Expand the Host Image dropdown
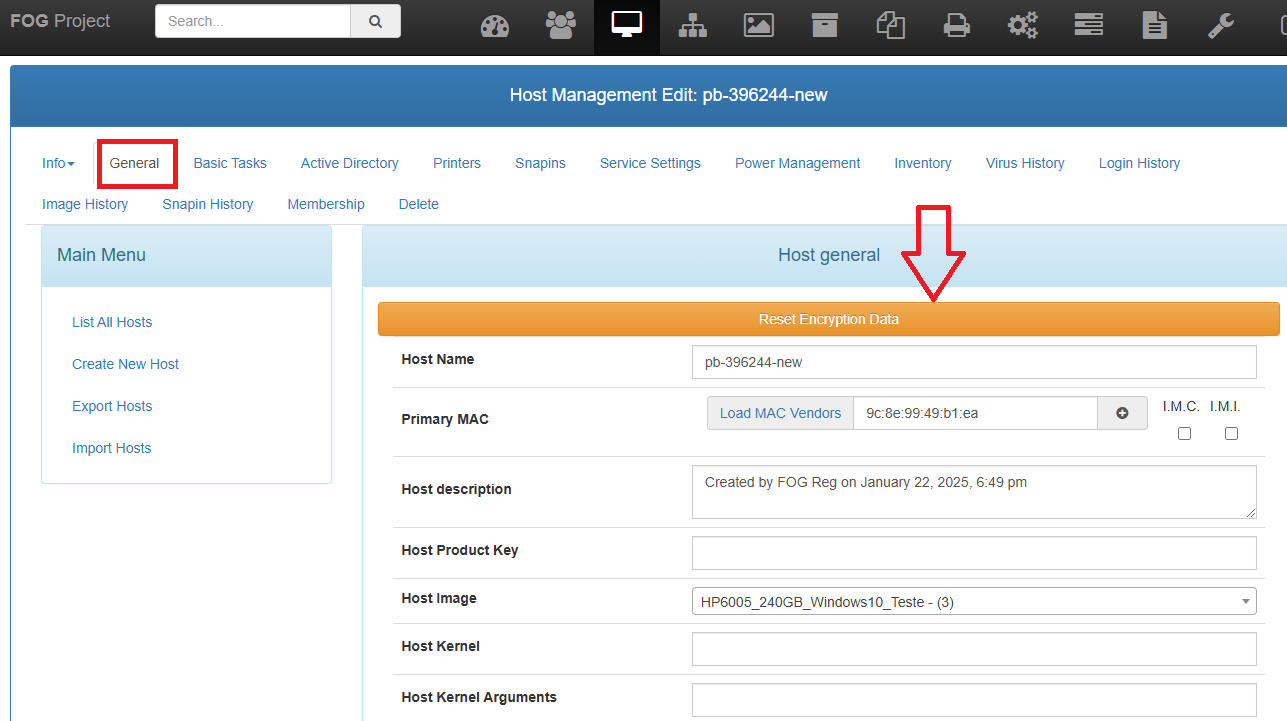 (973, 602)
